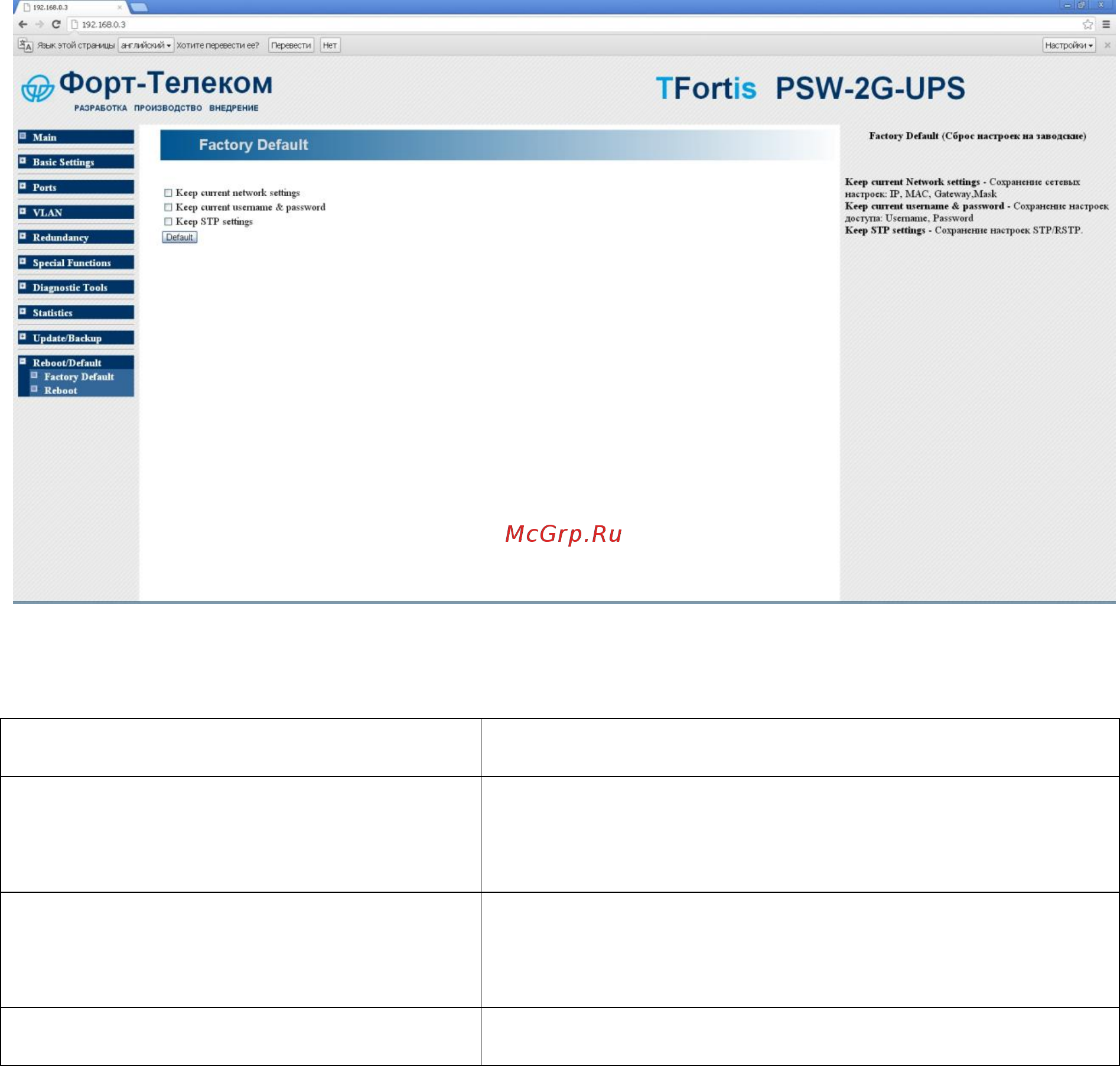Click the translate icon in the translation bar
1120x1066 pixels.
(x=25, y=45)
